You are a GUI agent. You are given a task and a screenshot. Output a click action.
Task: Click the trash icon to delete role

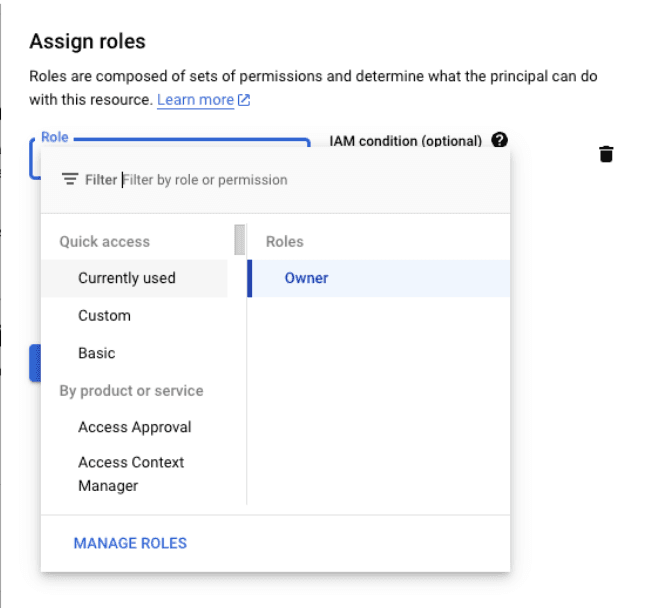point(605,154)
